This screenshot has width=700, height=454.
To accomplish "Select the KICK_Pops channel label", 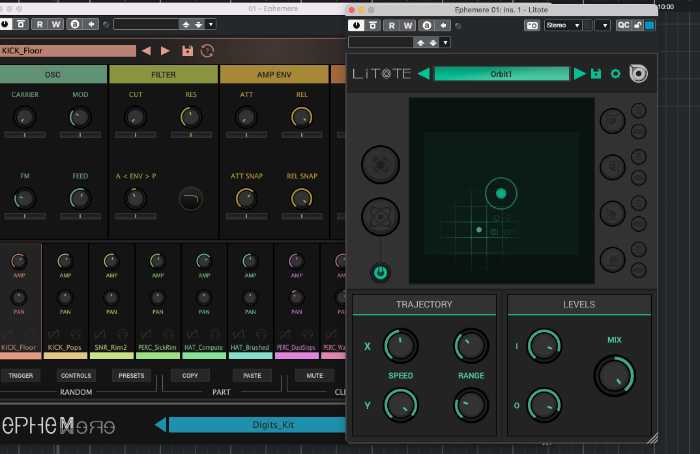I will [65, 347].
